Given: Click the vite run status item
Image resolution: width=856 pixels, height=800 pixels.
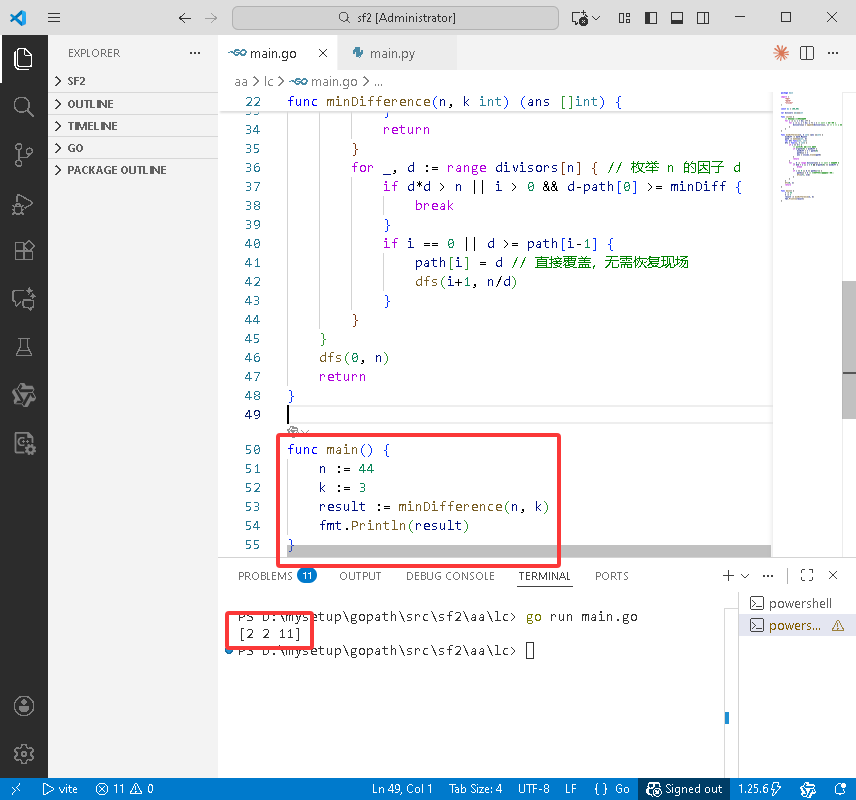Looking at the screenshot, I should 60,789.
